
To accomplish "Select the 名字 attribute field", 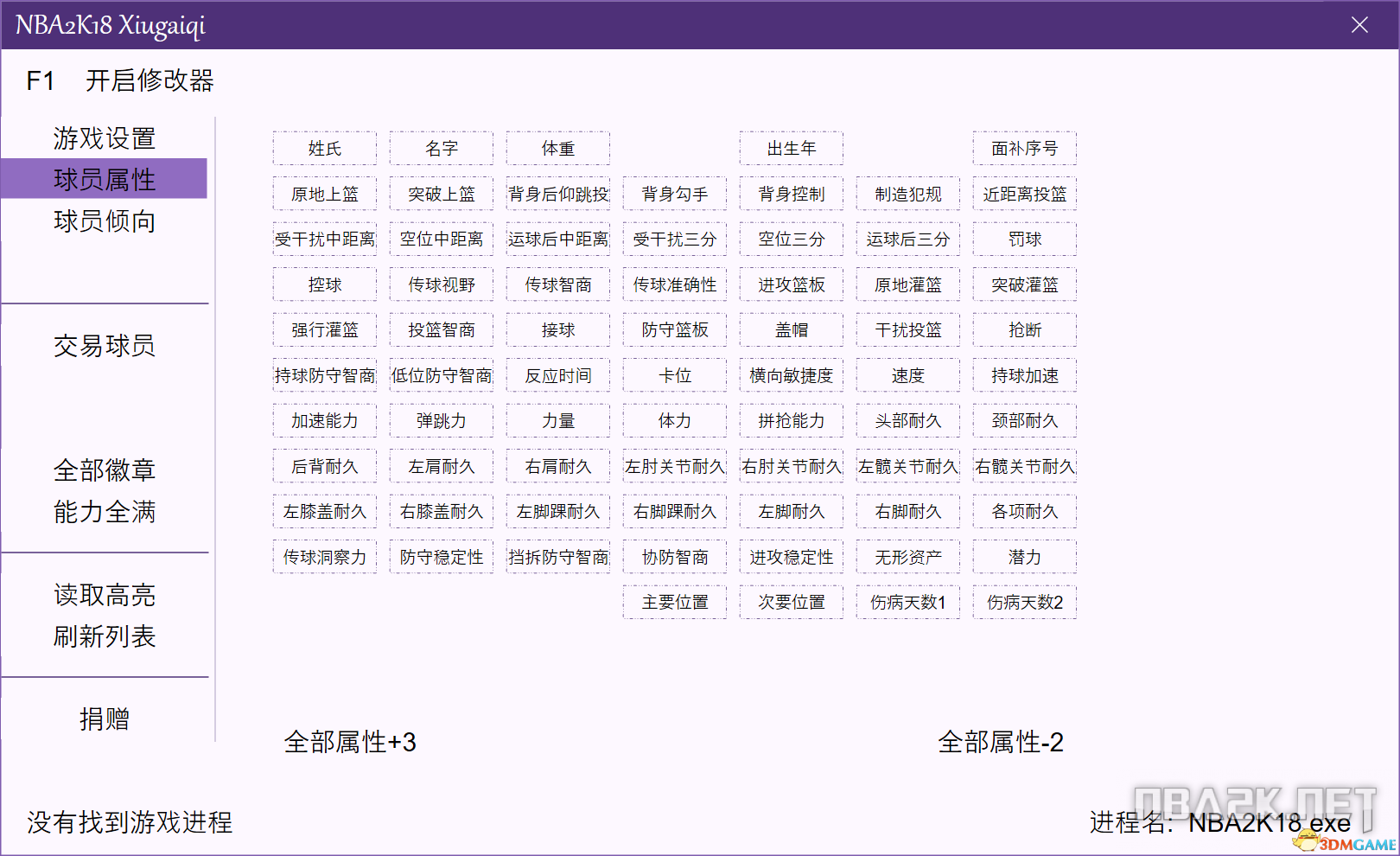I will point(442,149).
